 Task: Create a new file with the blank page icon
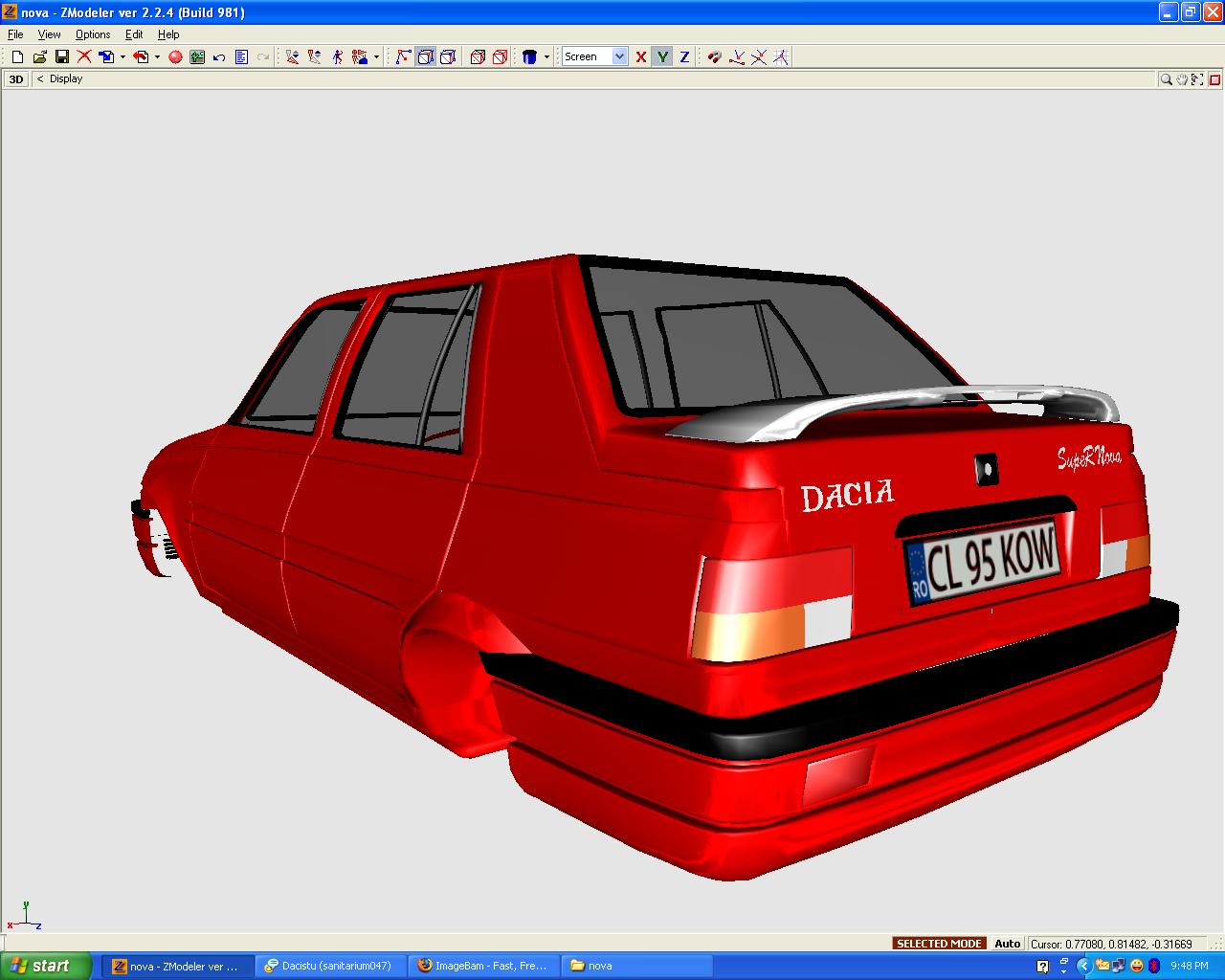coord(17,57)
